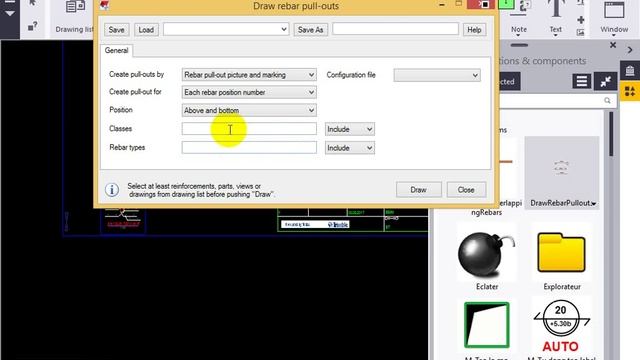Click the Load button

click(x=146, y=30)
